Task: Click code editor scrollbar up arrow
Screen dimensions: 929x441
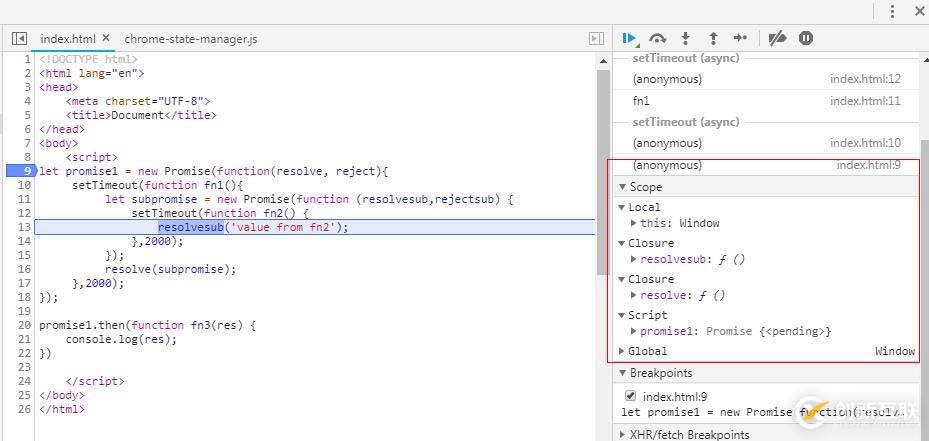Action: point(603,61)
